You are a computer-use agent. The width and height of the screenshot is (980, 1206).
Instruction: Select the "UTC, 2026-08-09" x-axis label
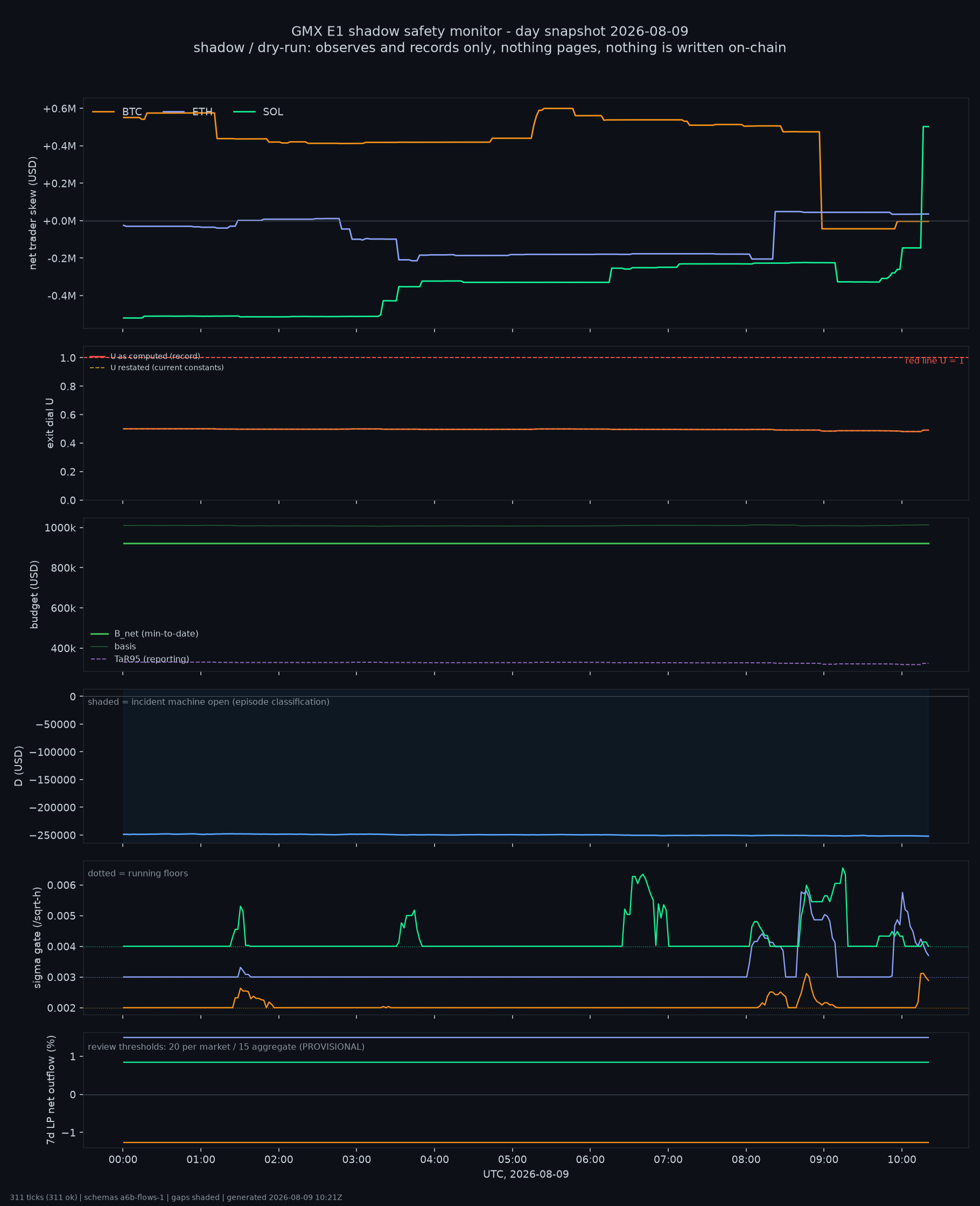[x=526, y=1174]
